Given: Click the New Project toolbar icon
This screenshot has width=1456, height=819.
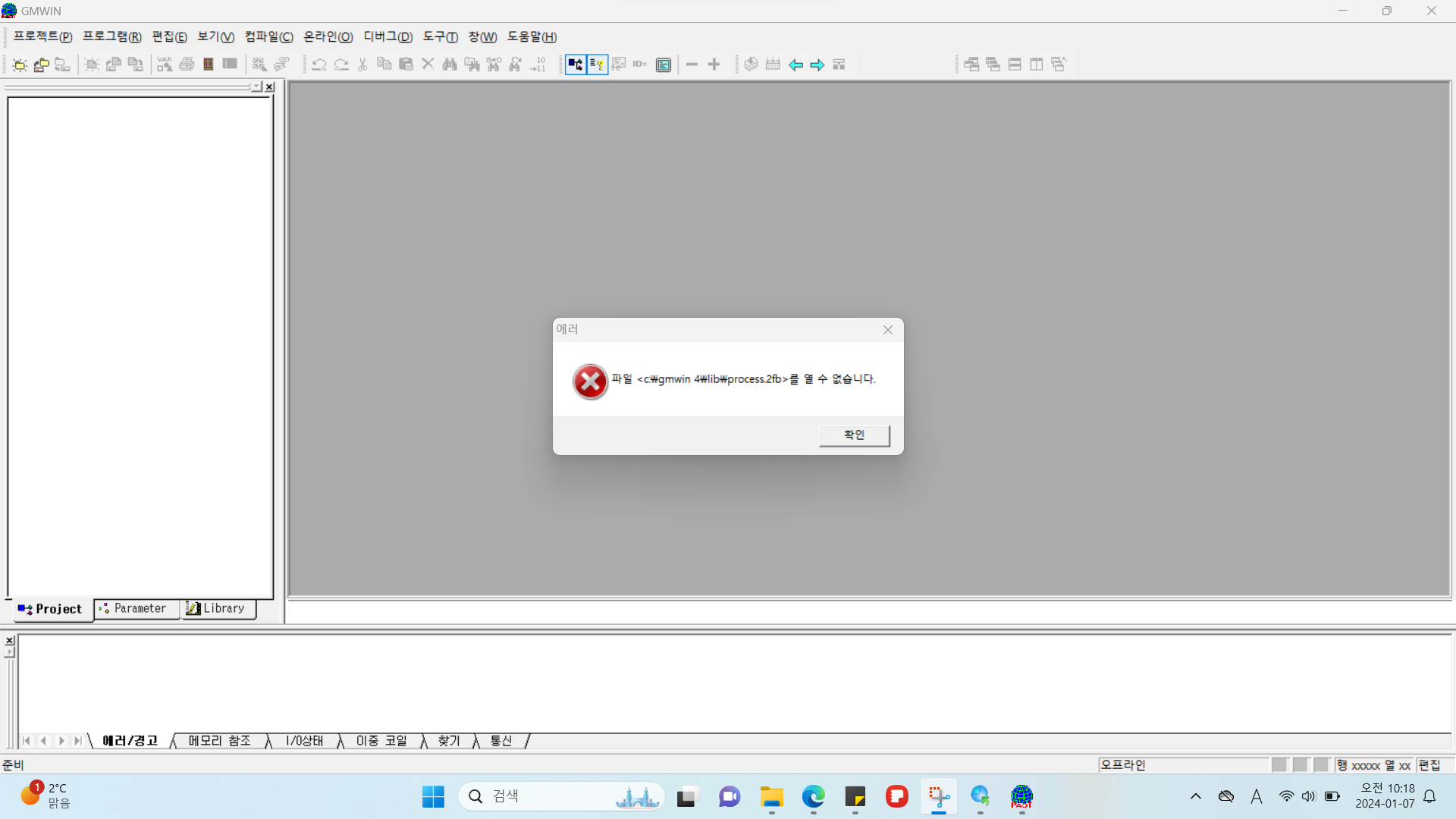Looking at the screenshot, I should [x=20, y=65].
